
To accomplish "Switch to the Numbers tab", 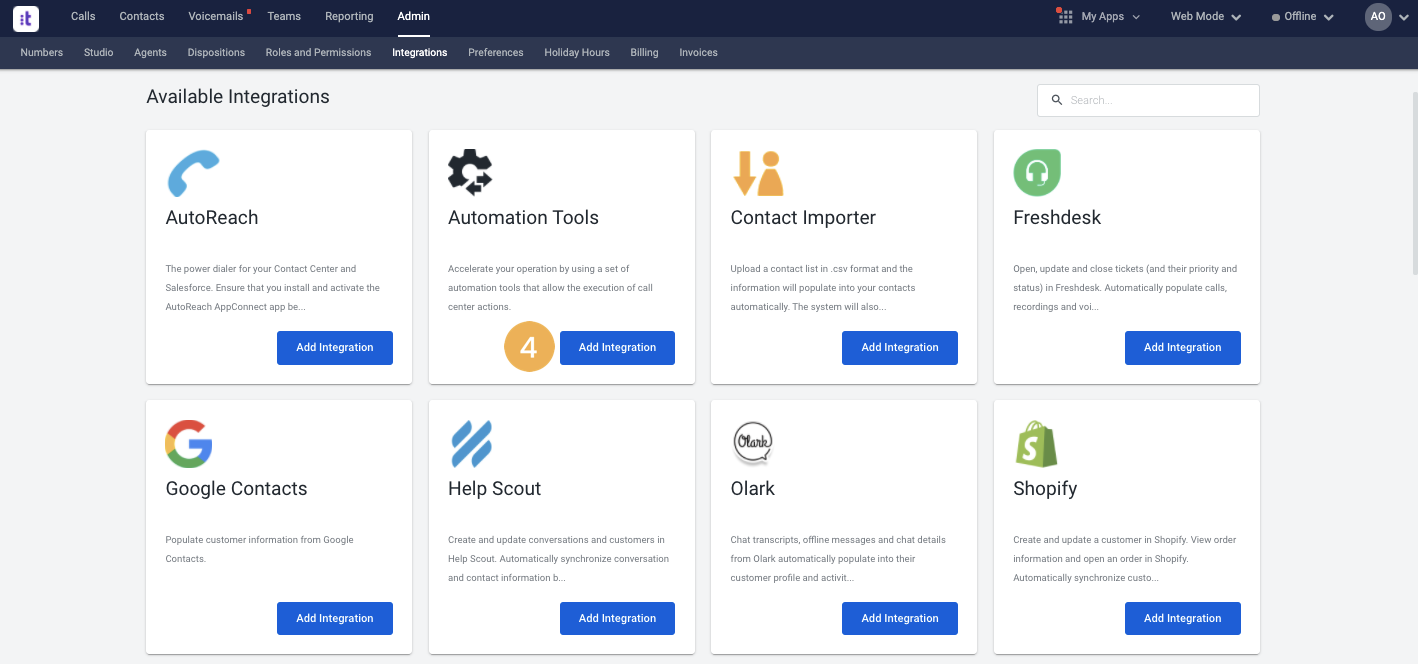I will 42,52.
